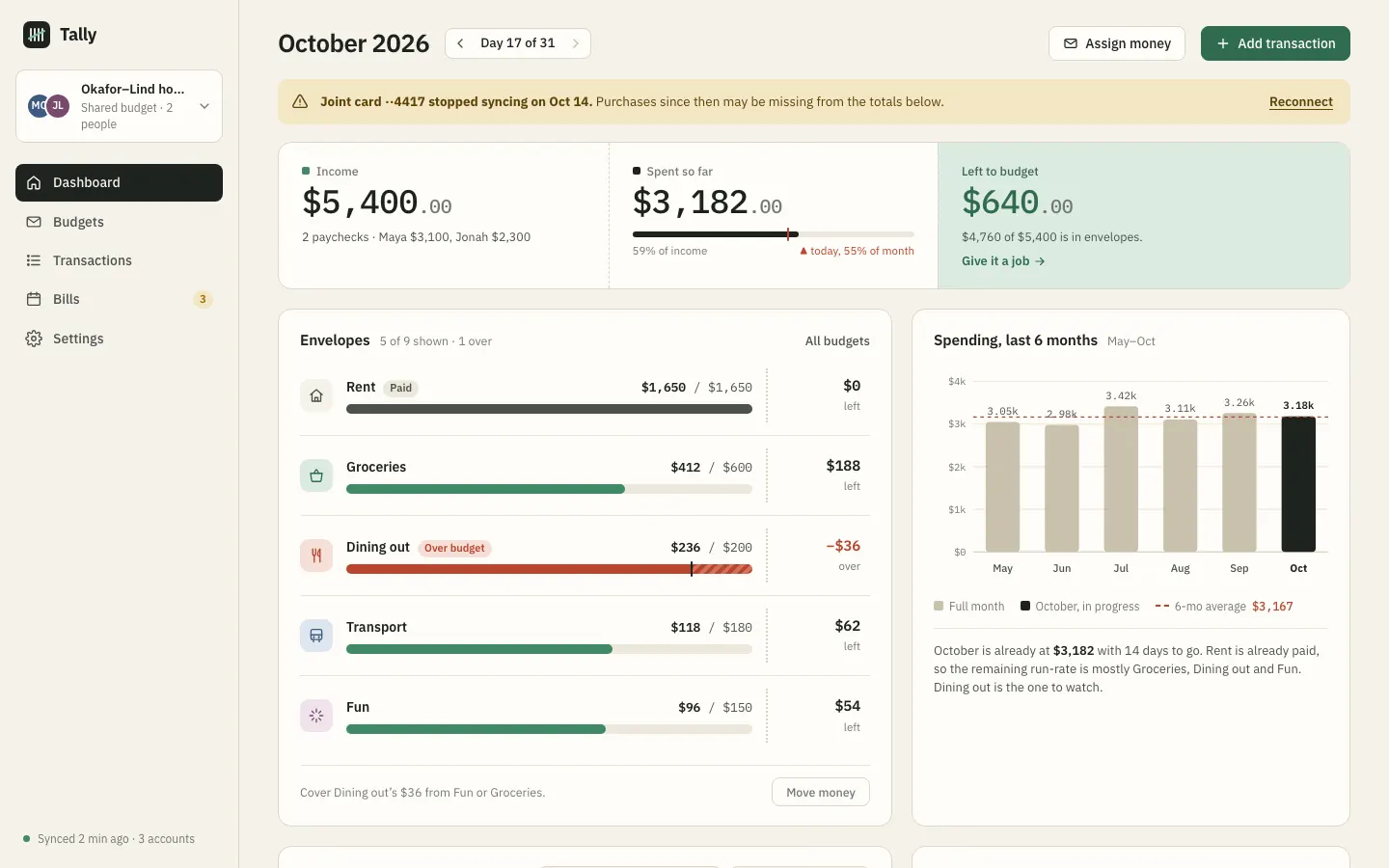Click the "Day 17 of 31" label
Image resolution: width=1389 pixels, height=868 pixels.
pyautogui.click(x=518, y=43)
